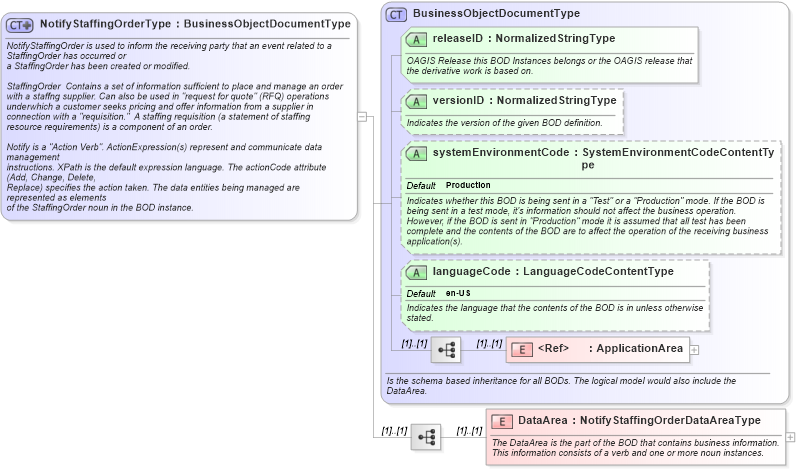Image resolution: width=796 pixels, height=469 pixels.
Task: Expand the DataArea element
Action: coord(790,437)
